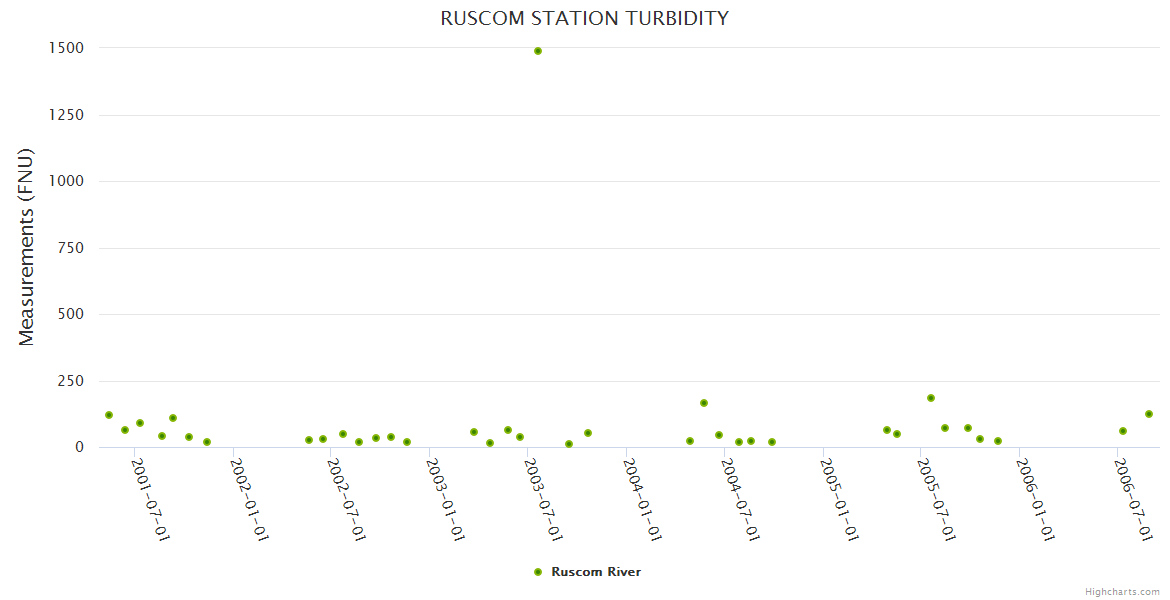Click the outlier data point near 1500 FNU
This screenshot has height=600, width=1170.
pyautogui.click(x=538, y=51)
